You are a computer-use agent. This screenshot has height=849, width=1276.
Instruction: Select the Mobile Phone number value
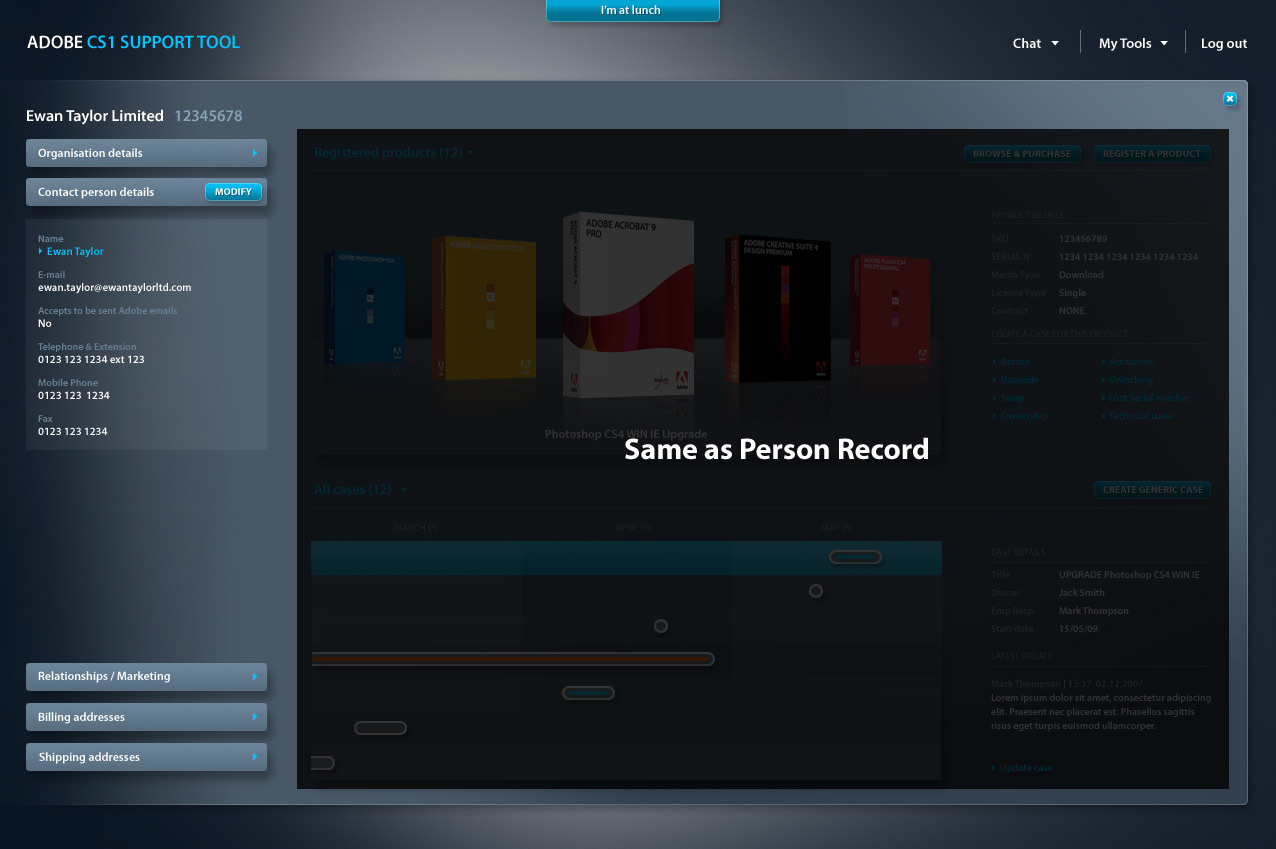coord(74,395)
